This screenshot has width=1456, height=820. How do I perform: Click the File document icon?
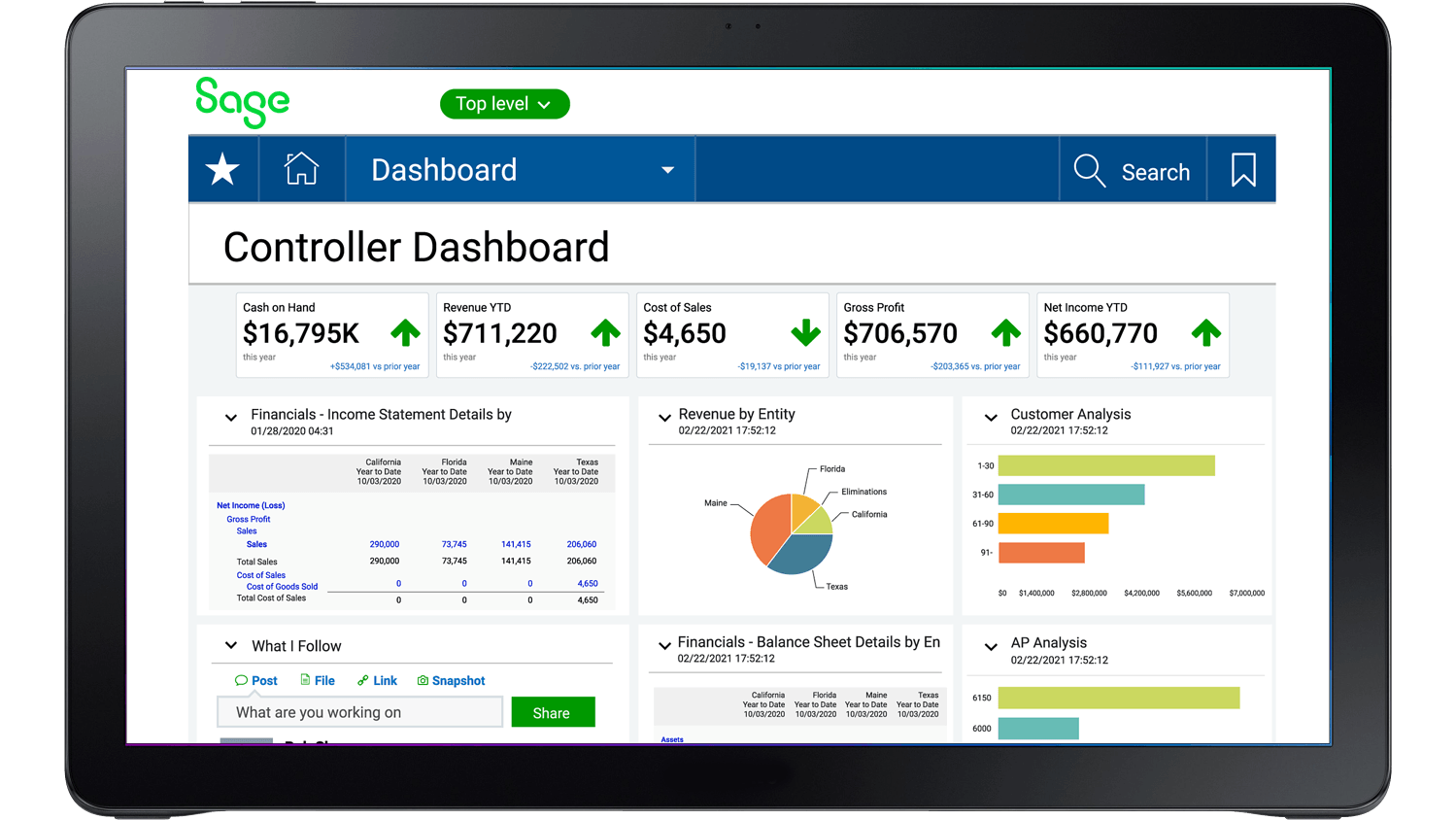(x=305, y=680)
